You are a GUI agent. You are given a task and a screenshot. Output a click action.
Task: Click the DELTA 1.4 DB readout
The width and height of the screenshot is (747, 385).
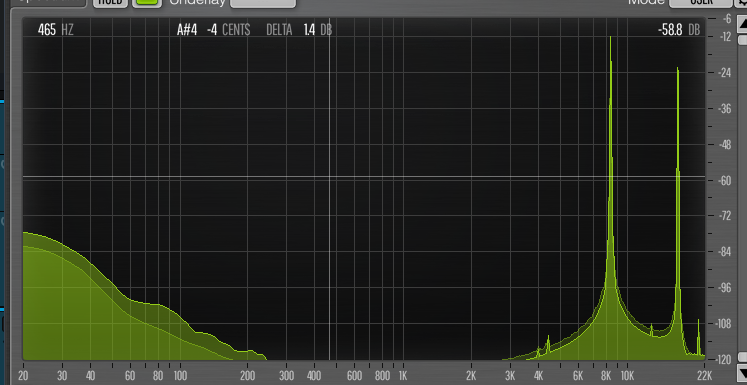coord(299,30)
